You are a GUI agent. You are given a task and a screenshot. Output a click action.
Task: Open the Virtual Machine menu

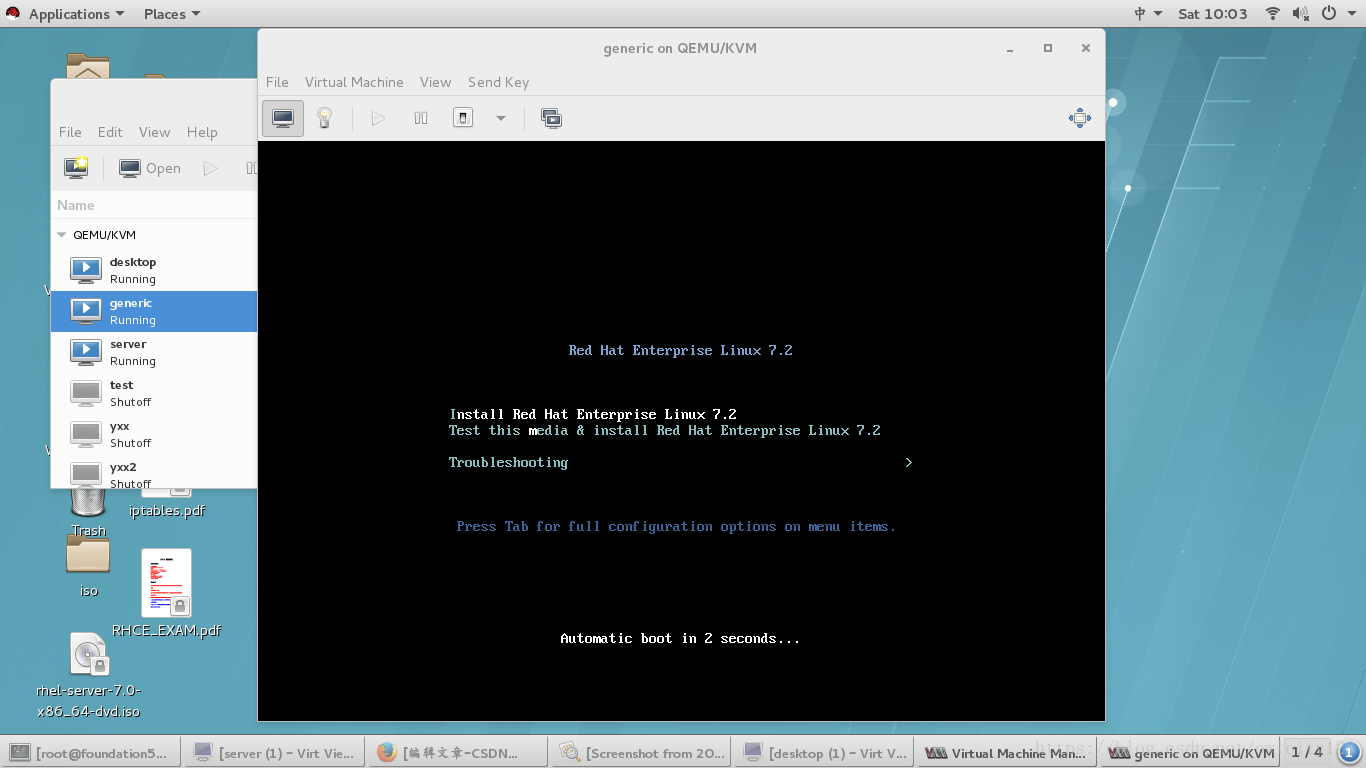pyautogui.click(x=354, y=82)
